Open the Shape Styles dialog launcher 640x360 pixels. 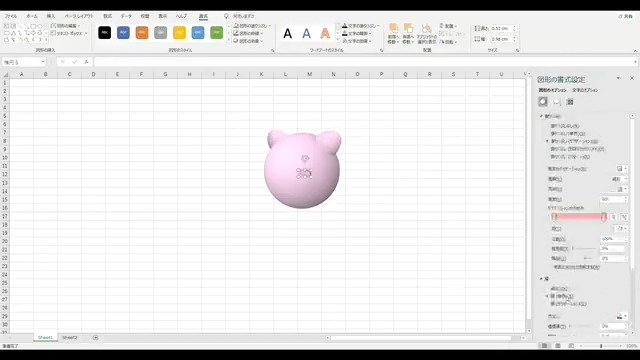click(273, 51)
